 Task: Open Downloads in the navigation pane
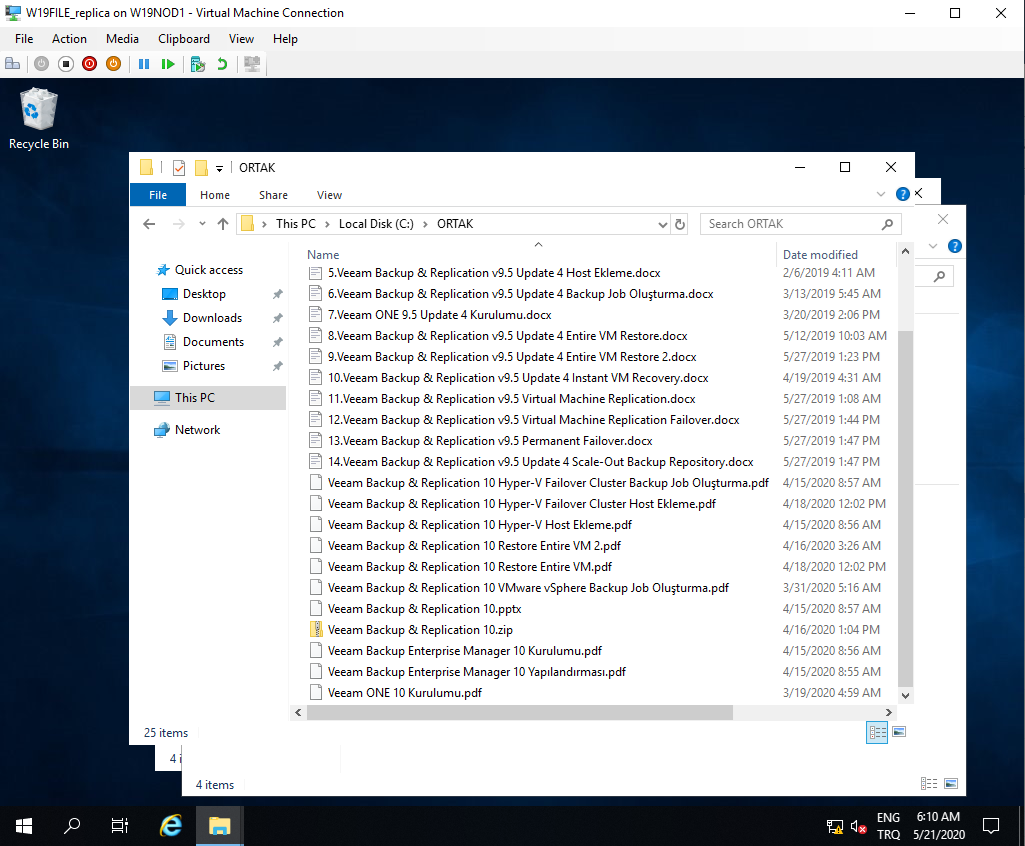tap(212, 318)
